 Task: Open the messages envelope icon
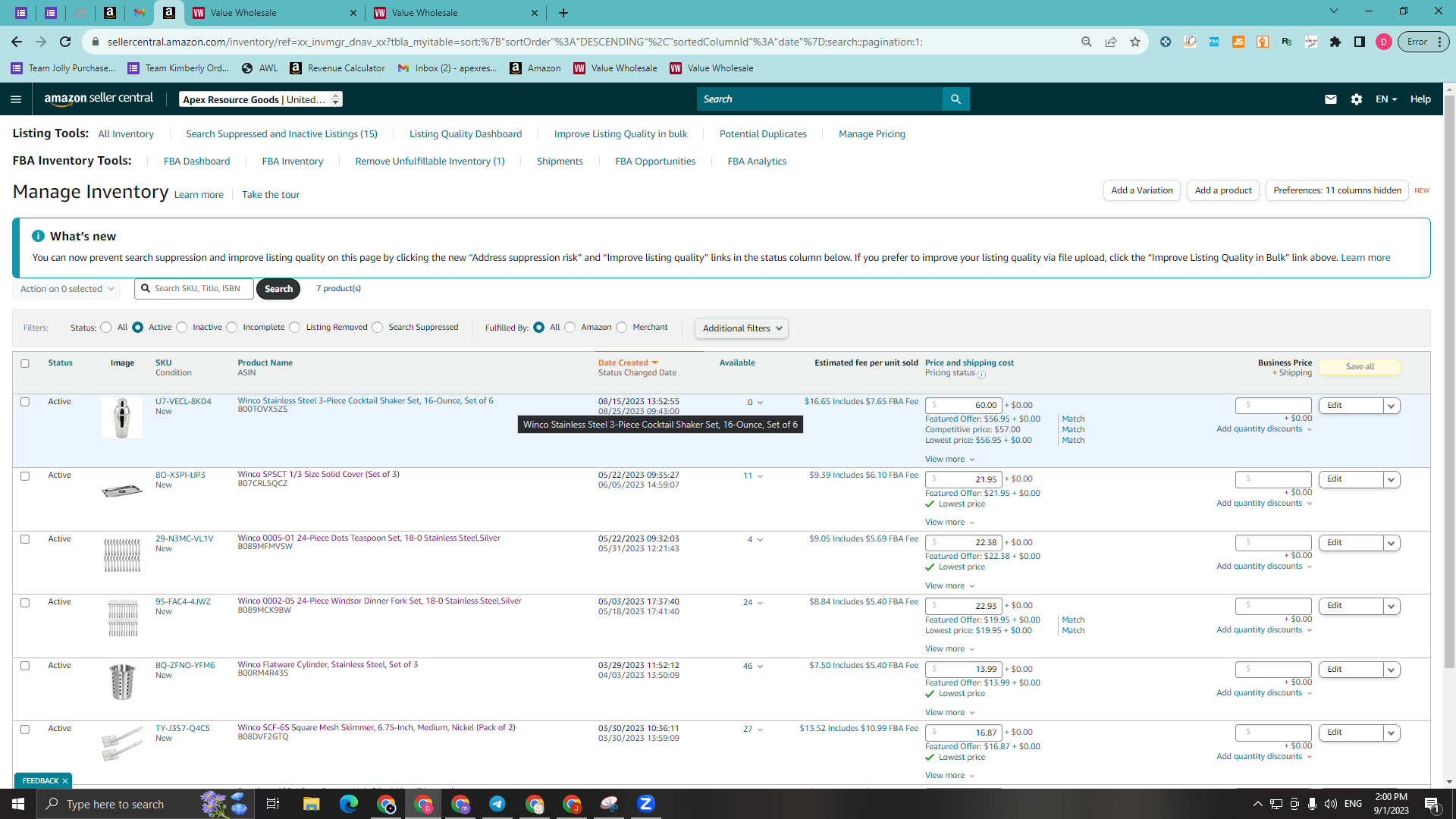point(1330,99)
